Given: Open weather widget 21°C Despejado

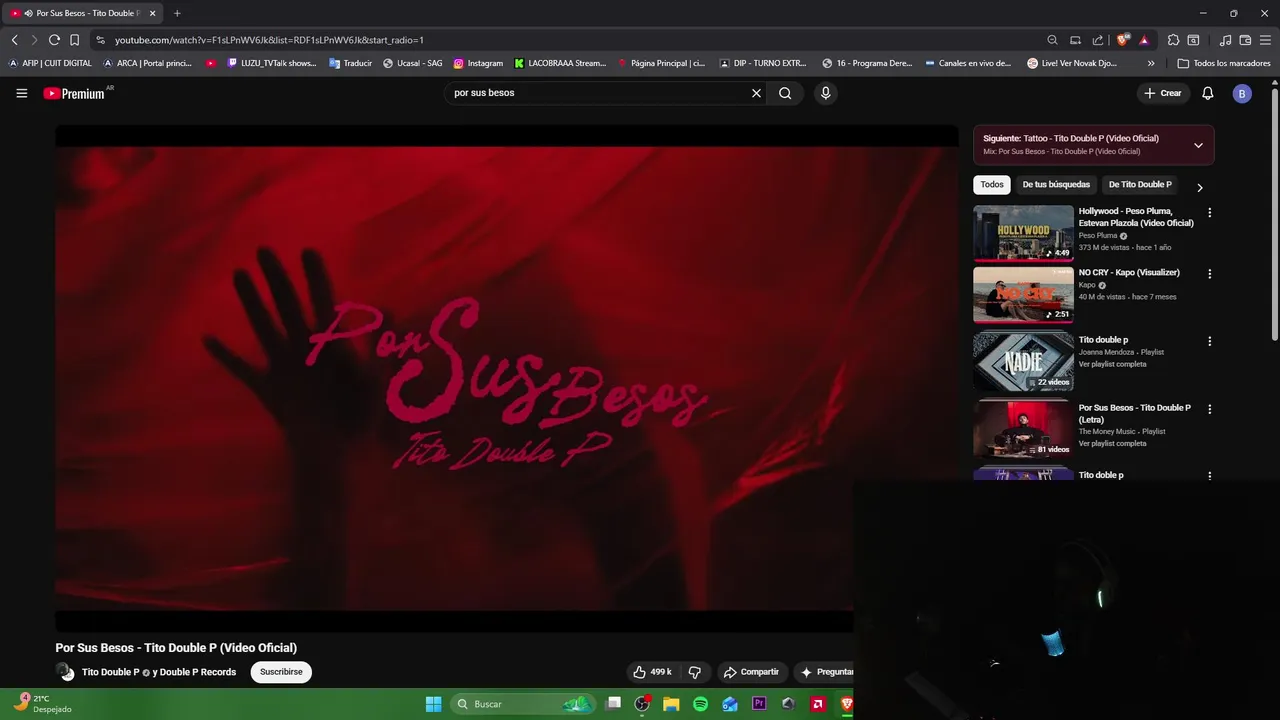Looking at the screenshot, I should tap(41, 704).
